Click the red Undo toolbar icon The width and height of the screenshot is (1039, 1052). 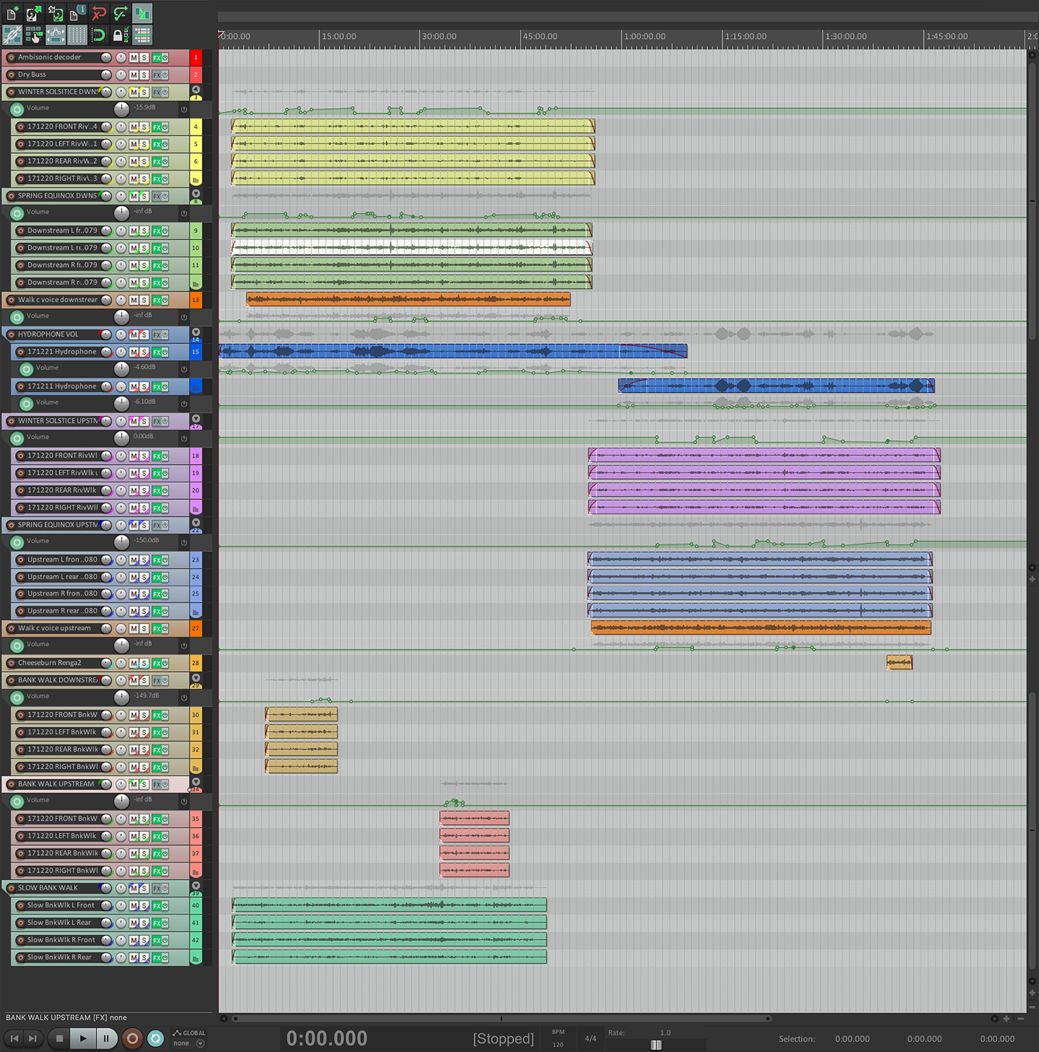coord(99,13)
